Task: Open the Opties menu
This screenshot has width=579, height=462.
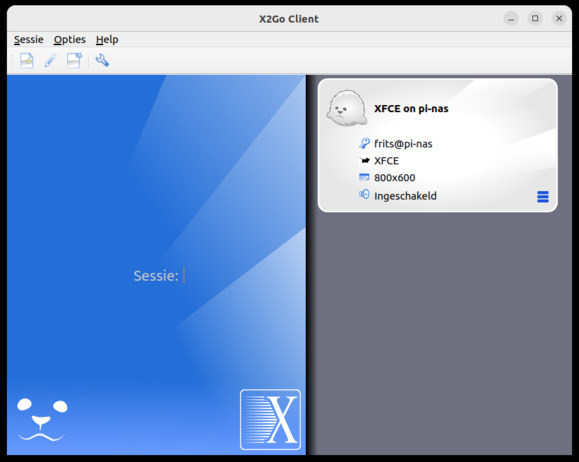Action: tap(70, 40)
